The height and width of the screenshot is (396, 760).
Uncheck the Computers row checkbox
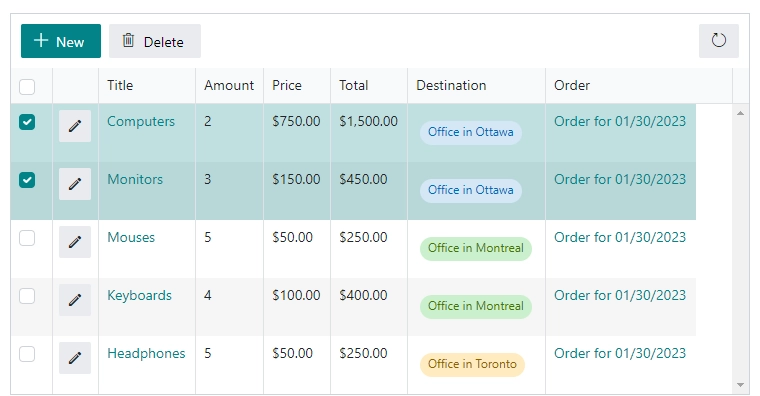pos(27,122)
